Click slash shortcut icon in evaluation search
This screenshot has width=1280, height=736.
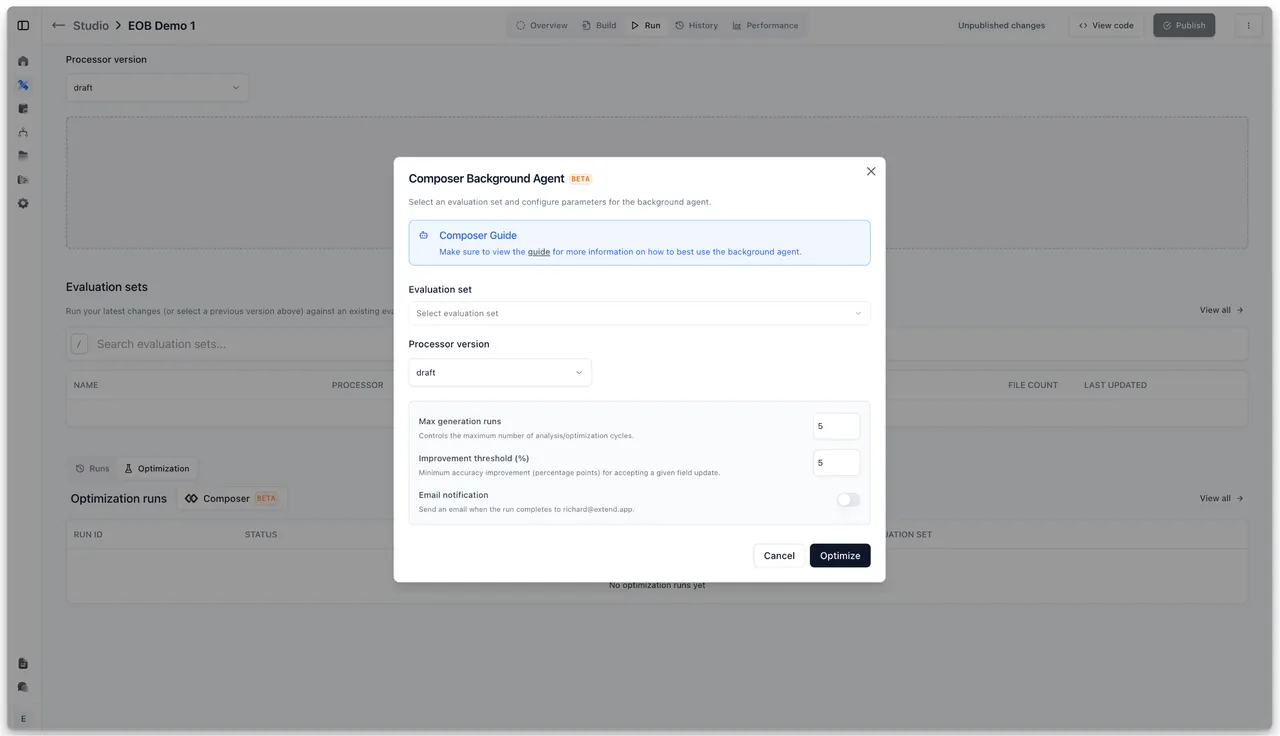point(79,344)
